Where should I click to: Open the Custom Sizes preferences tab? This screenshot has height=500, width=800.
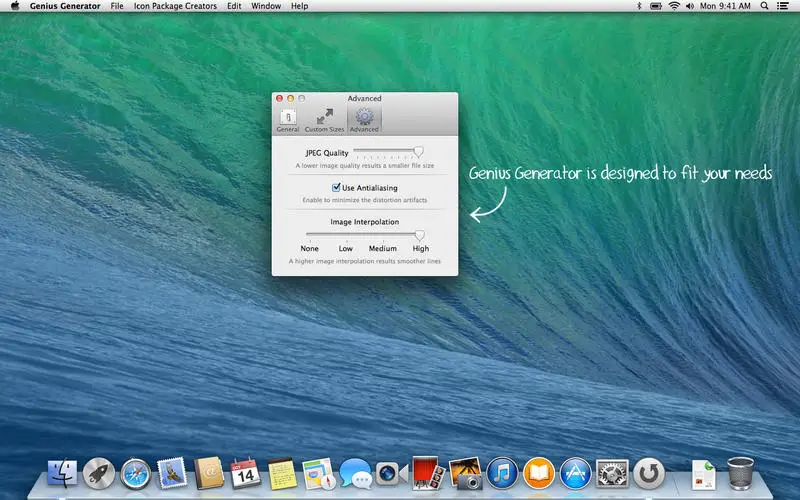324,120
